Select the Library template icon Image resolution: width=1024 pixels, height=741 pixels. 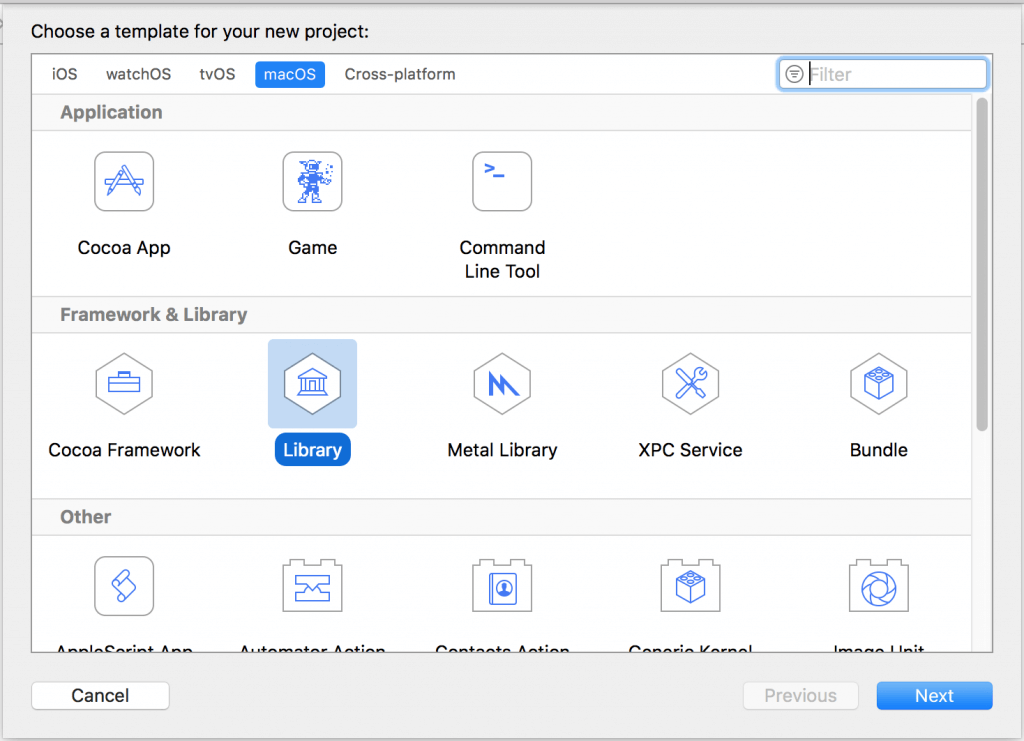tap(312, 383)
